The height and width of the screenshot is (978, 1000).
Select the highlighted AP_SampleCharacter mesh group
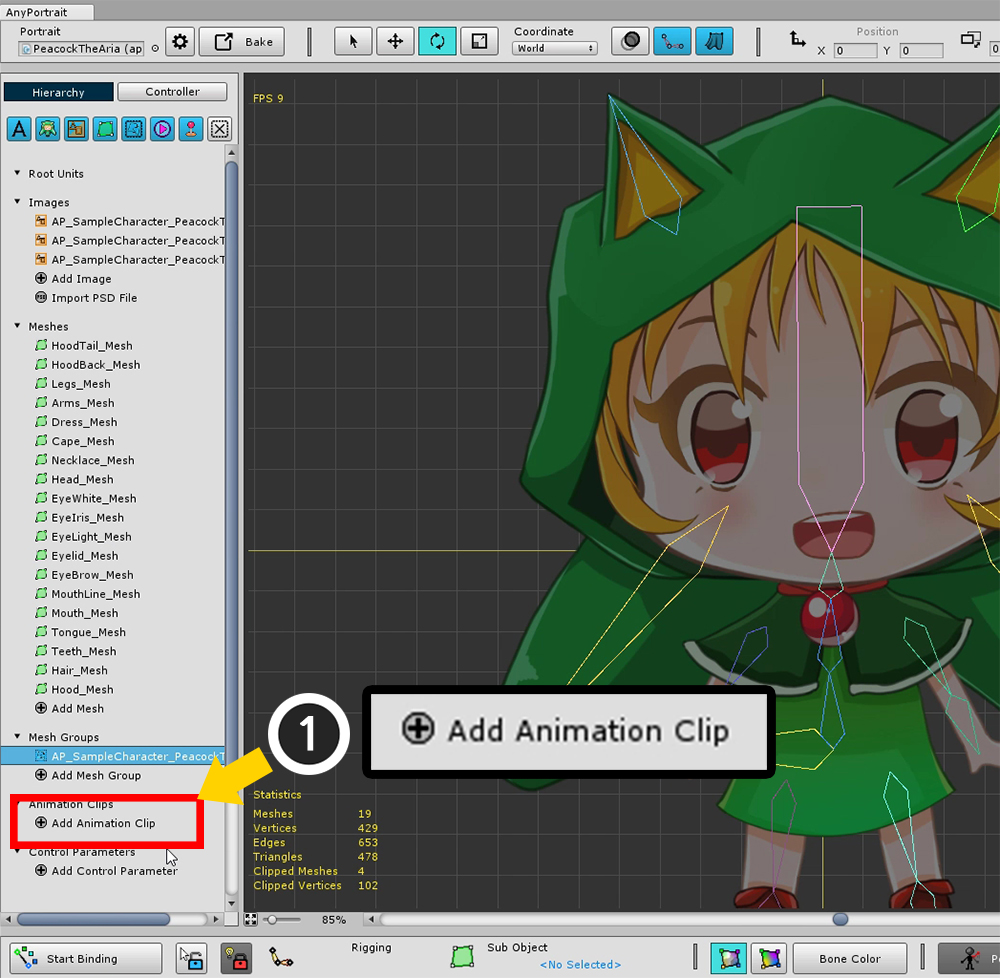113,756
